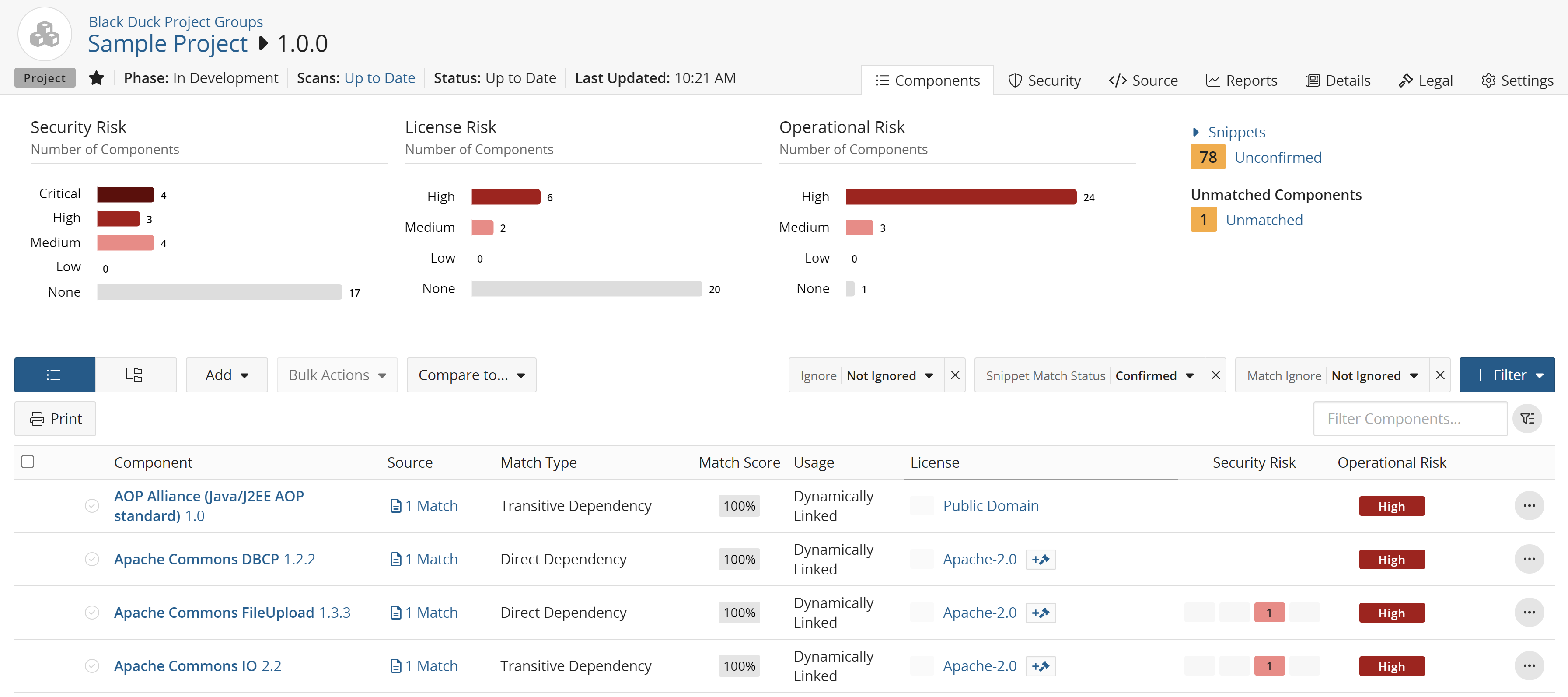Open the 1 Match source for Apache Commons IO
The width and height of the screenshot is (1568, 697).
[424, 666]
